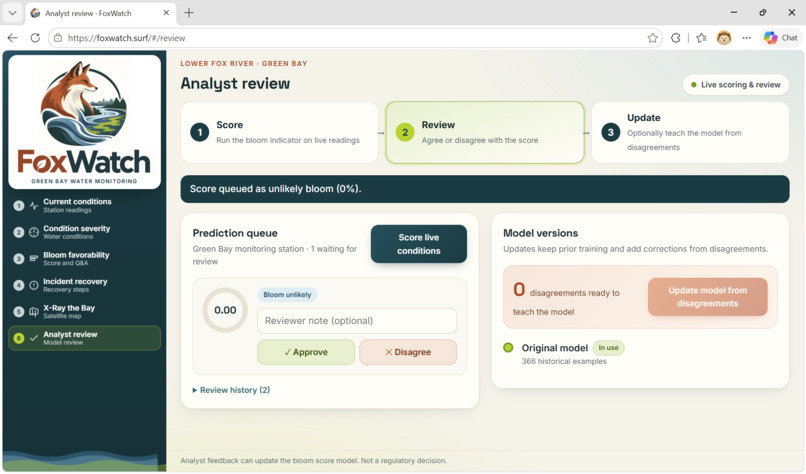Viewport: 806px width, 474px height.
Task: Expand the Review history (2) disclosure
Action: [x=231, y=390]
